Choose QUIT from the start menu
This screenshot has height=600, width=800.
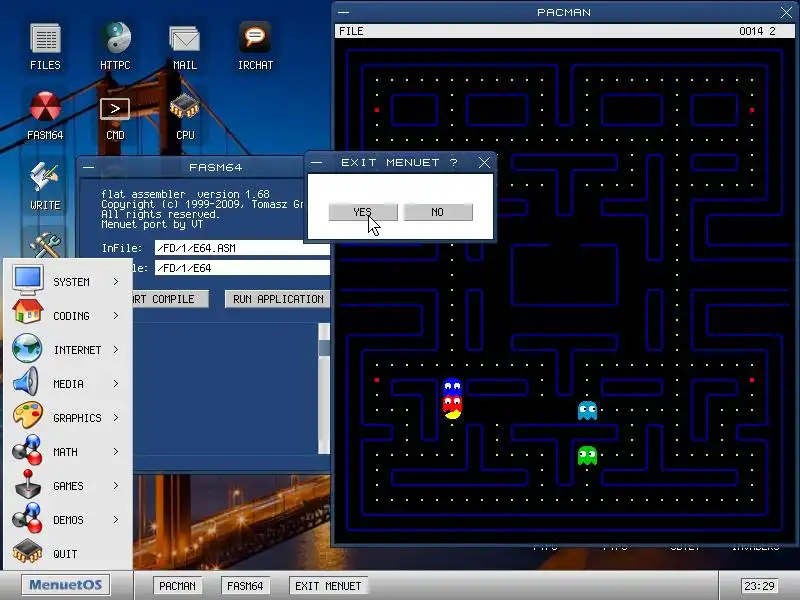coord(65,554)
